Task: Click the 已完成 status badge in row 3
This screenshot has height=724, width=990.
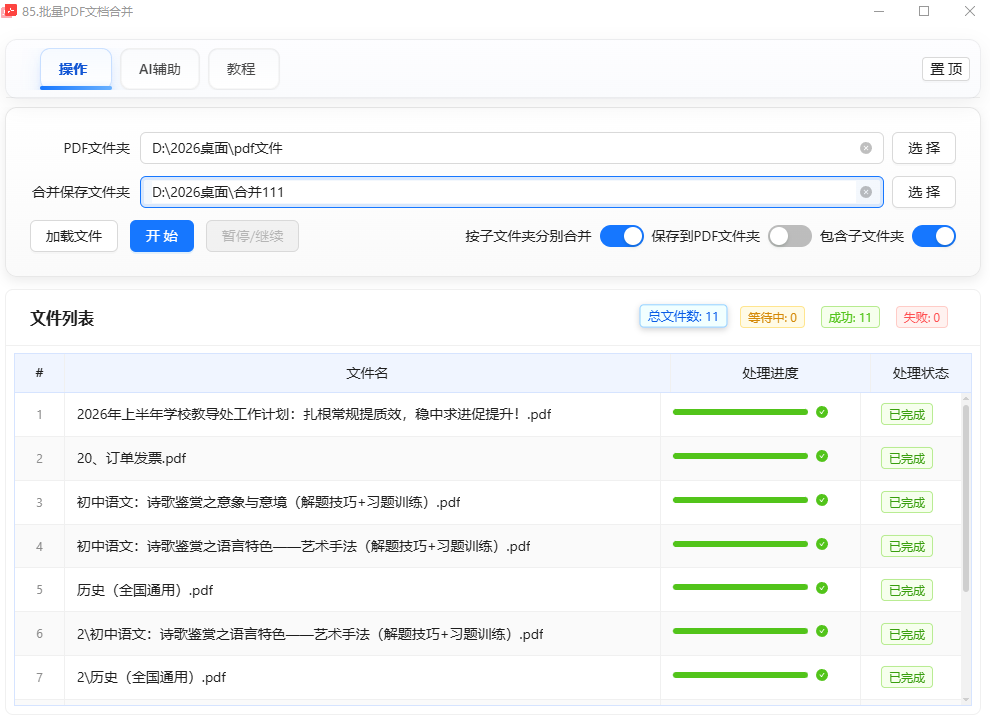Action: click(x=906, y=502)
